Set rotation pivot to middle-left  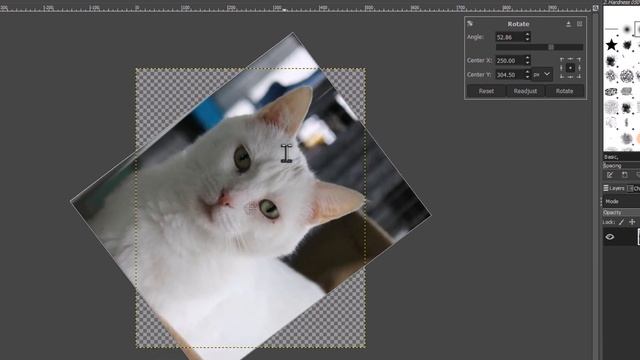[562, 68]
